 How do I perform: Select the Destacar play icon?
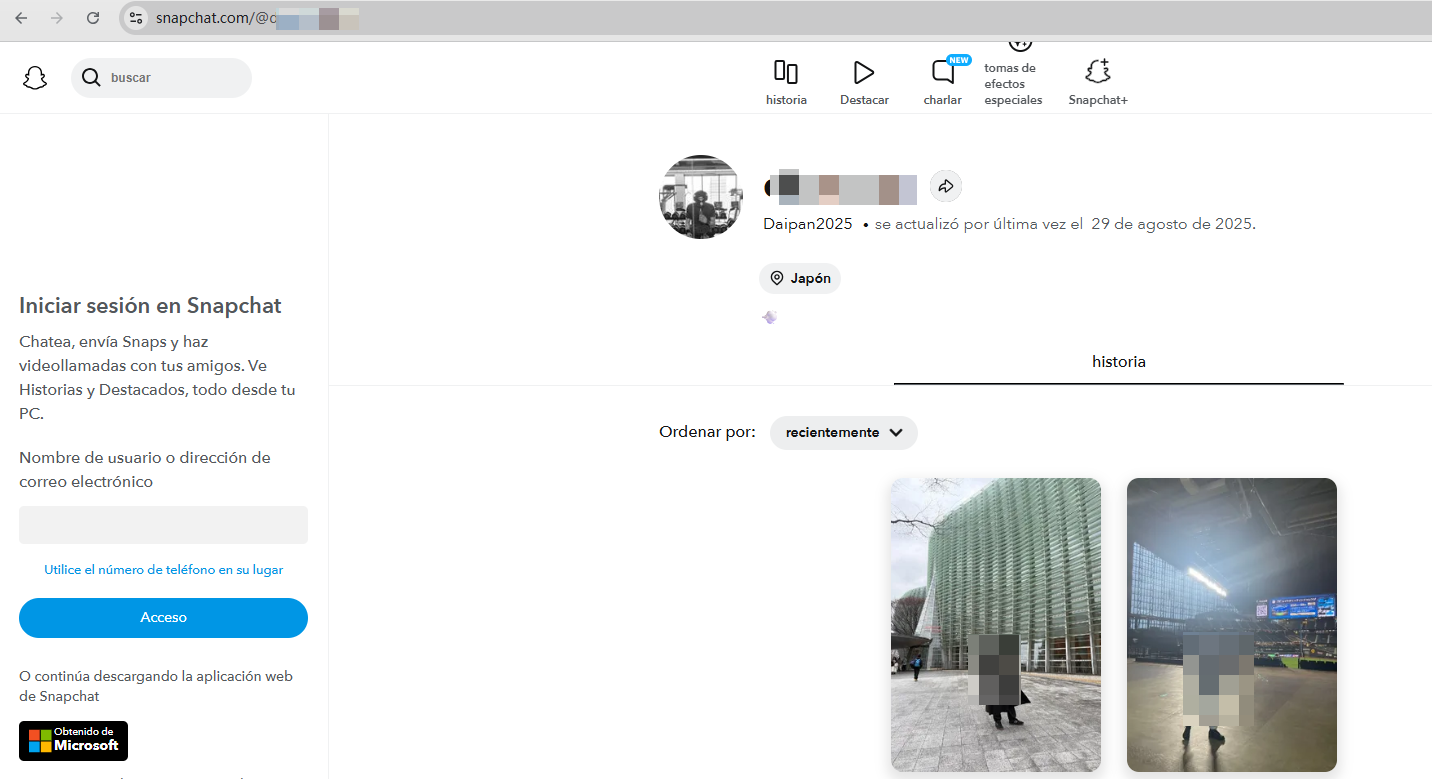(x=863, y=71)
